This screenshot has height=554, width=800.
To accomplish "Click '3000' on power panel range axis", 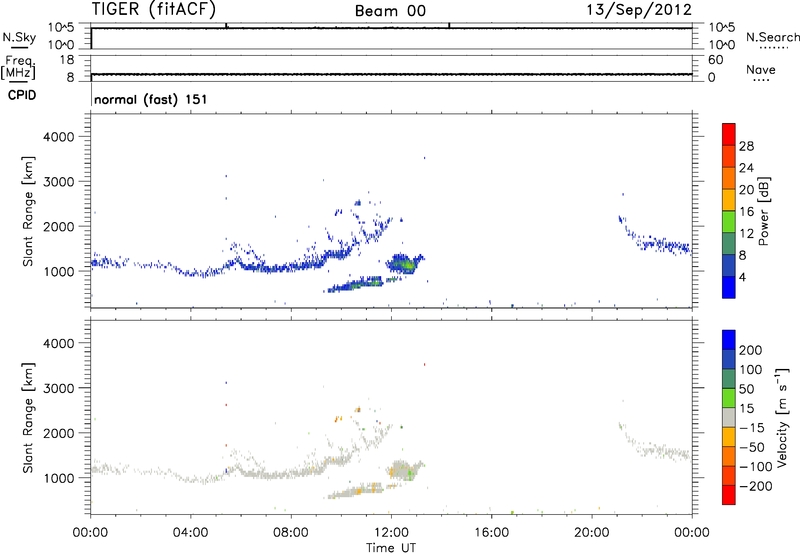I will click(x=59, y=182).
